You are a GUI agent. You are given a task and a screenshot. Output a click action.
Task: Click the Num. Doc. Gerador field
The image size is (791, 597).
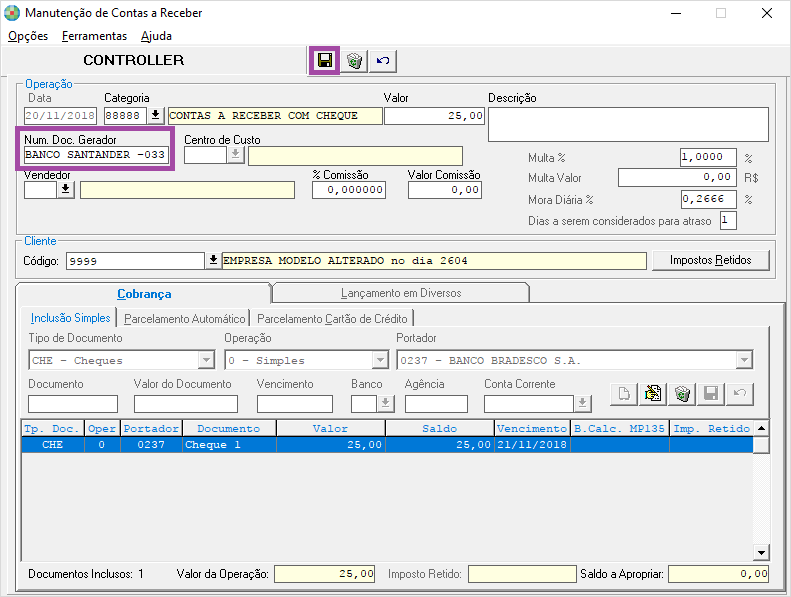click(96, 154)
